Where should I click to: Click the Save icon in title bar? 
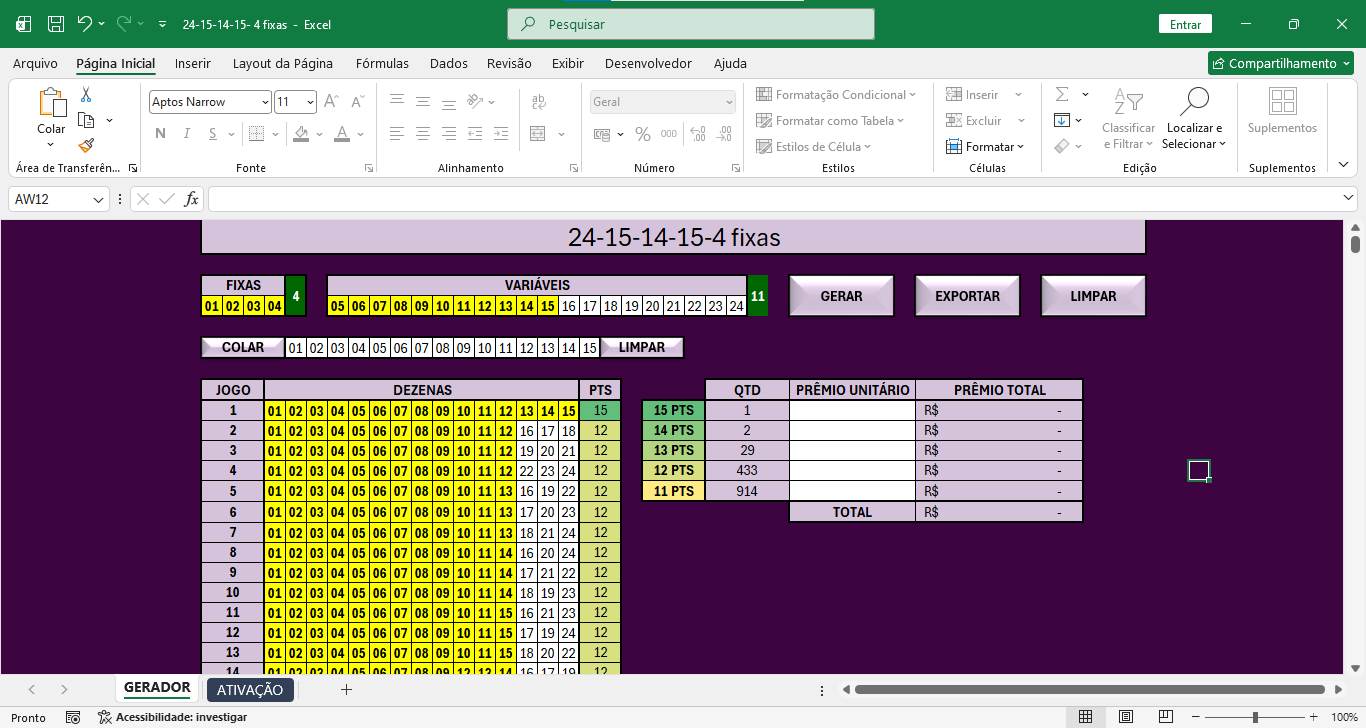point(56,23)
